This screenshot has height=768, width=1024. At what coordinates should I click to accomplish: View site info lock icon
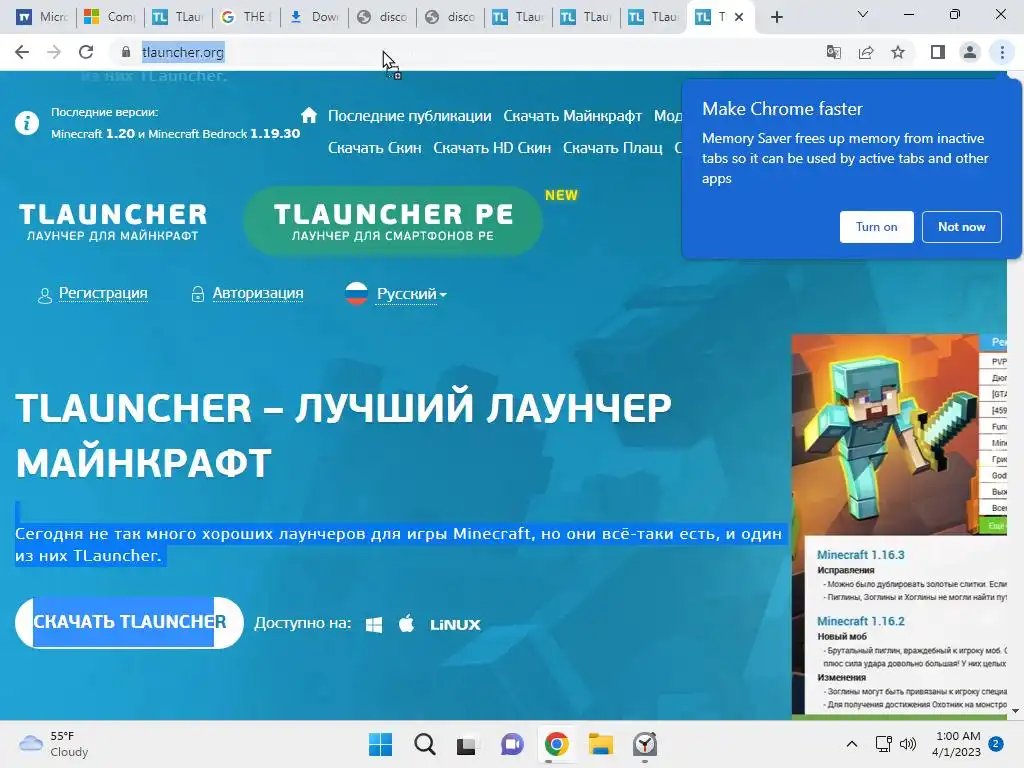126,52
